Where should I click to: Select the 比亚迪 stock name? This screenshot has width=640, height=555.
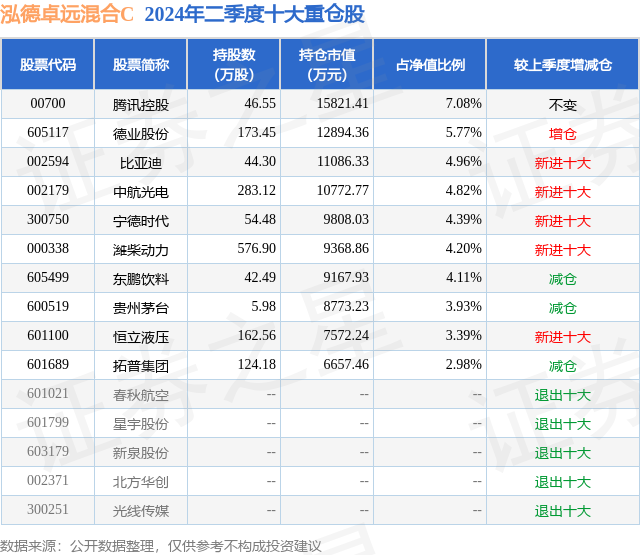pos(141,163)
